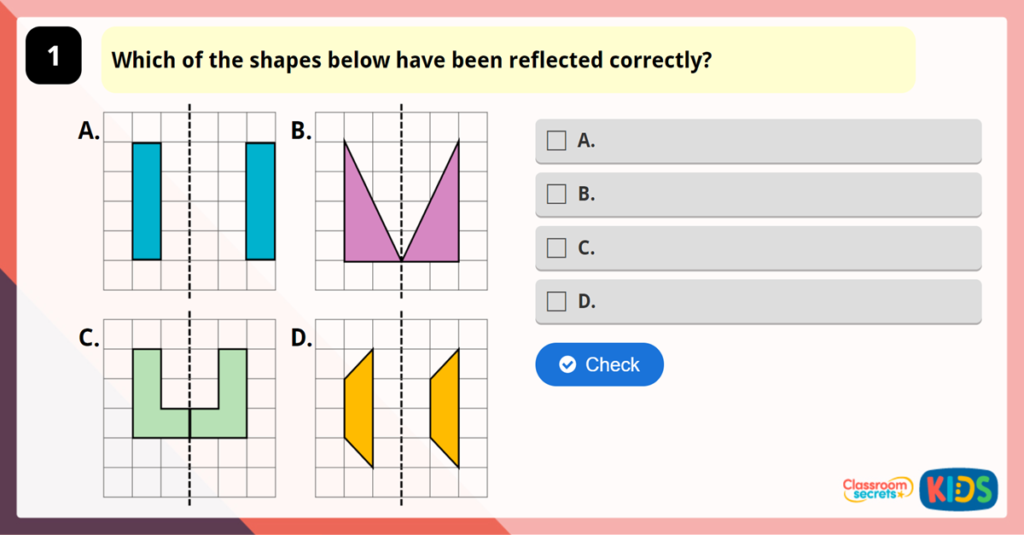Enable the checkbox for answer D
The height and width of the screenshot is (535, 1024).
[557, 301]
